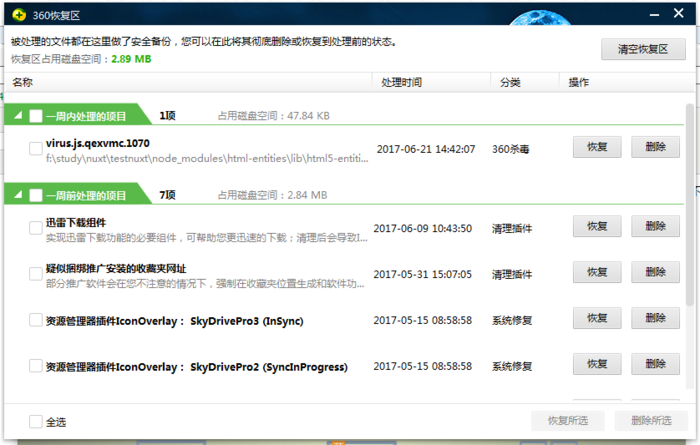Check the 一周内处理的项目 group checkbox
The width and height of the screenshot is (700, 445).
click(x=36, y=116)
